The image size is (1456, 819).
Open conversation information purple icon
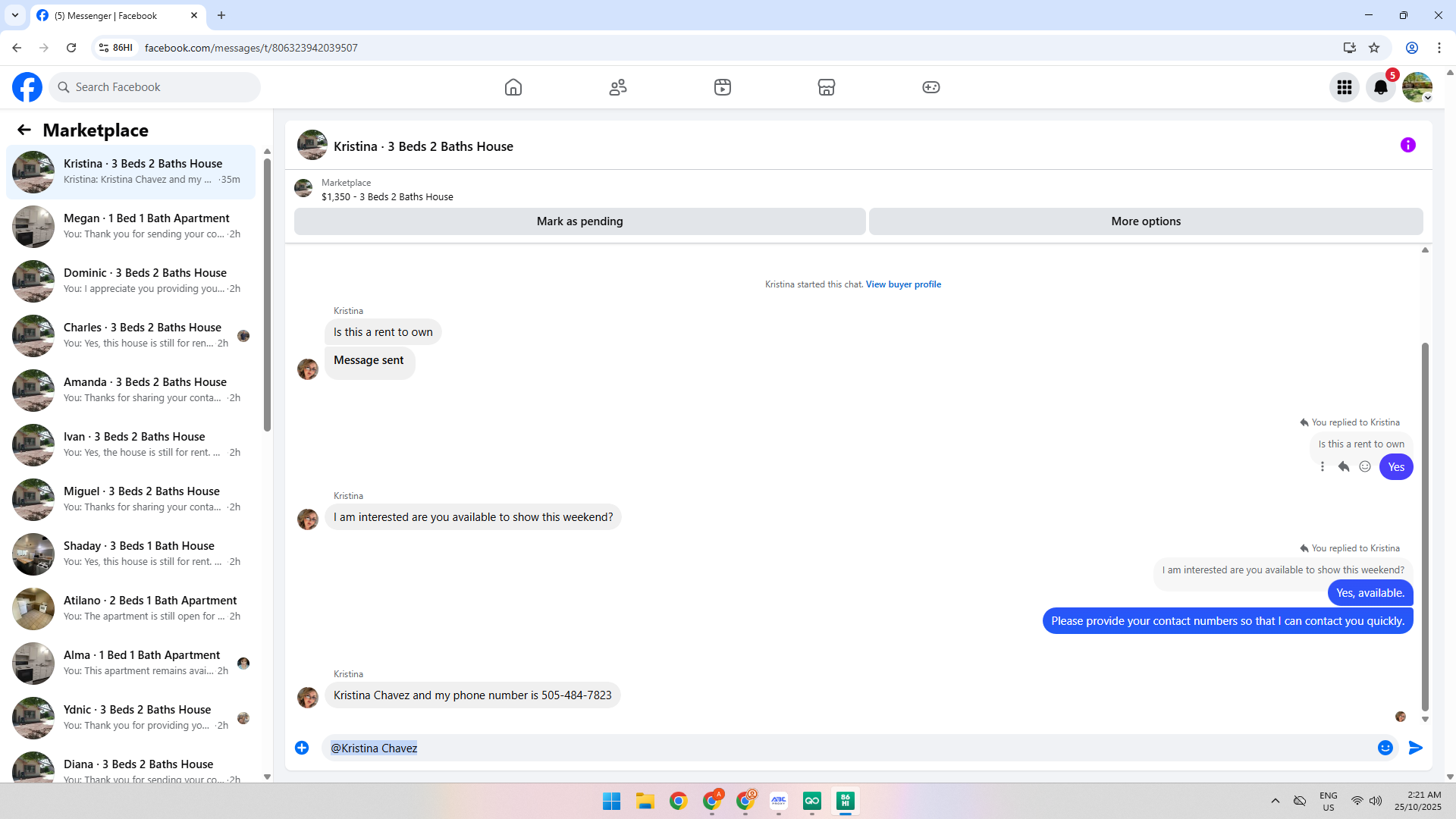(x=1408, y=145)
